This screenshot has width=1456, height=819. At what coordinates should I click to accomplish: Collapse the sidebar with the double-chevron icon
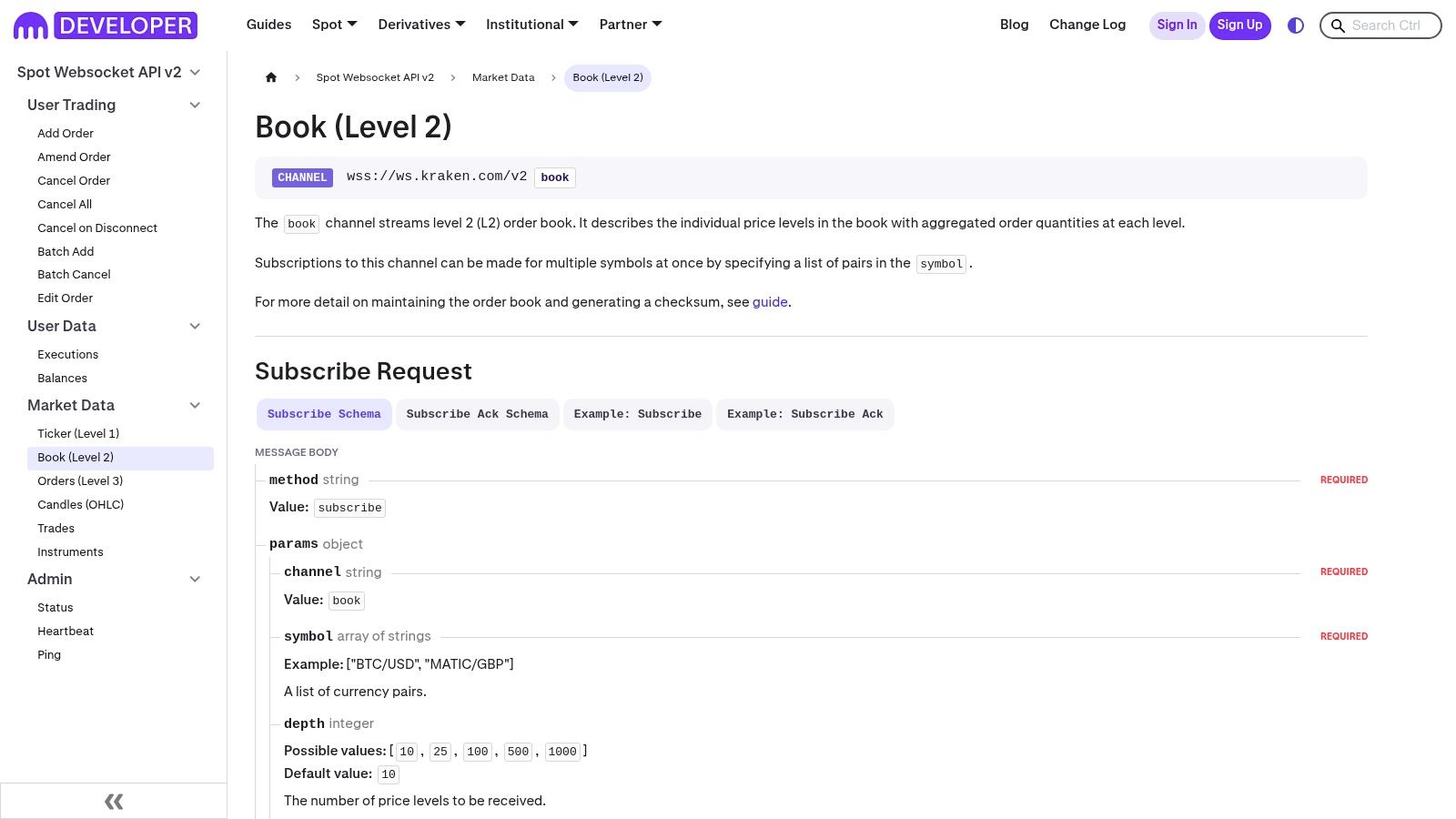pos(113,801)
